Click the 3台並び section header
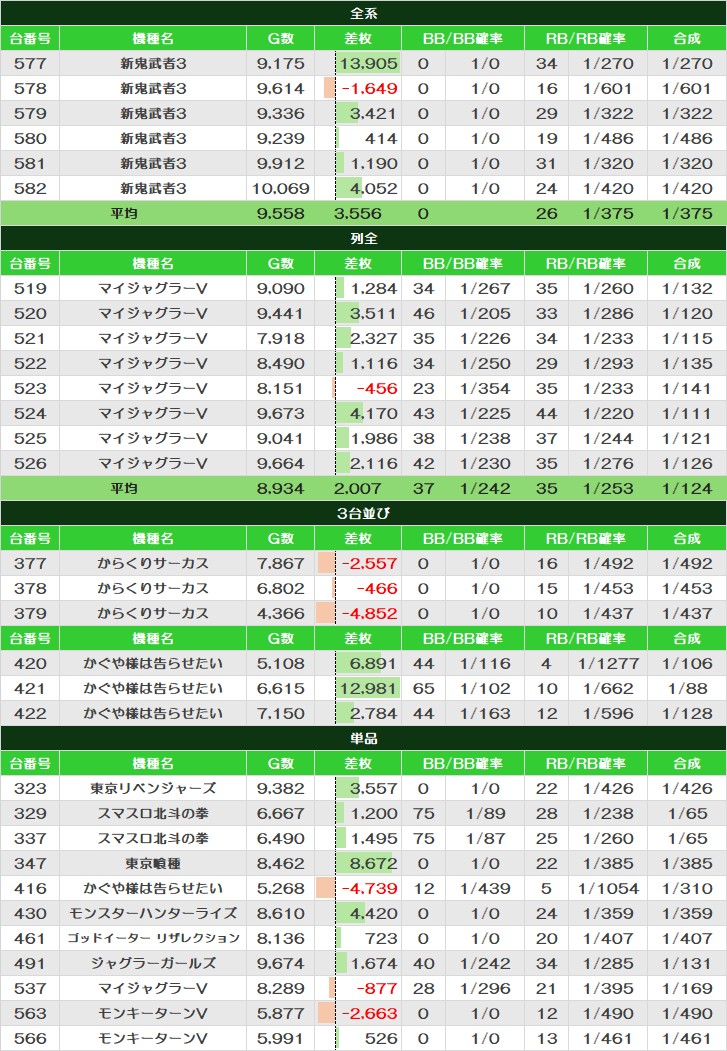Screen dimensions: 727x1051 [363, 513]
